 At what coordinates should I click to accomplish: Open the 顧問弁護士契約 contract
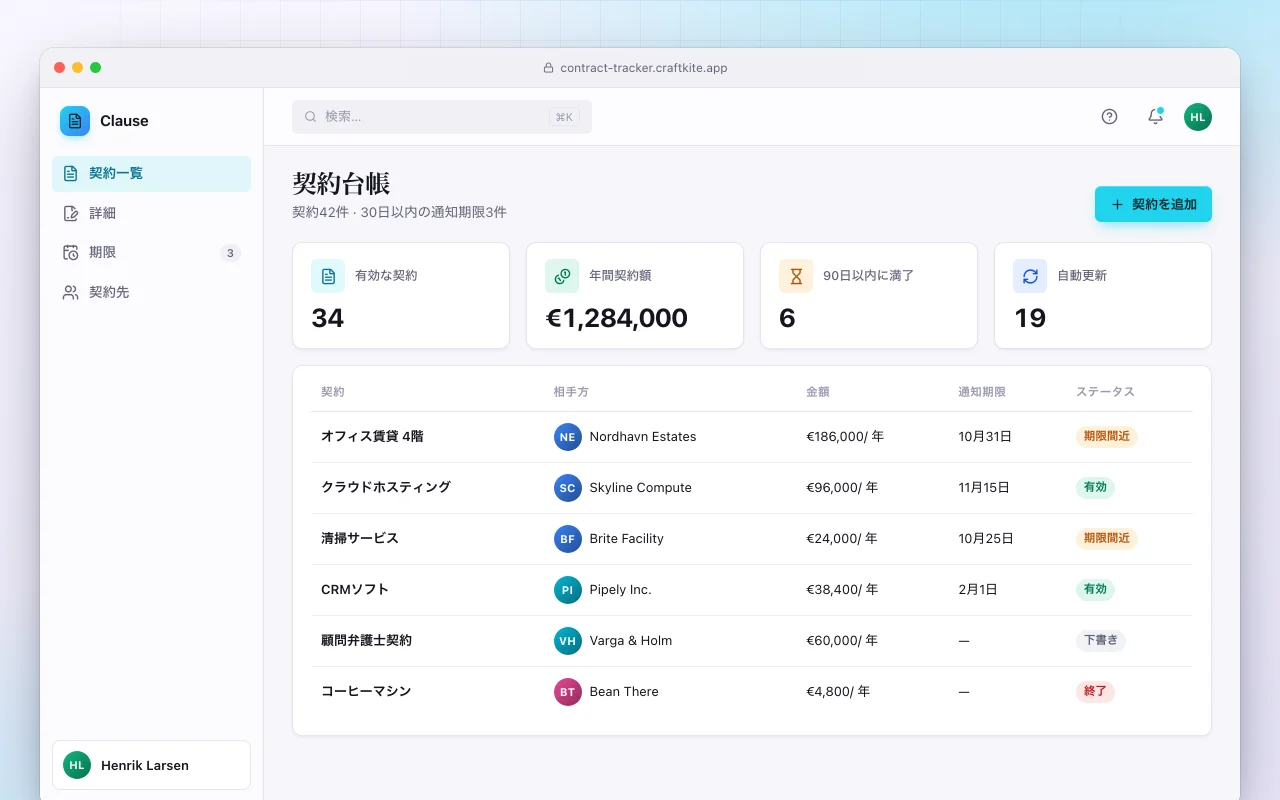[x=366, y=641]
